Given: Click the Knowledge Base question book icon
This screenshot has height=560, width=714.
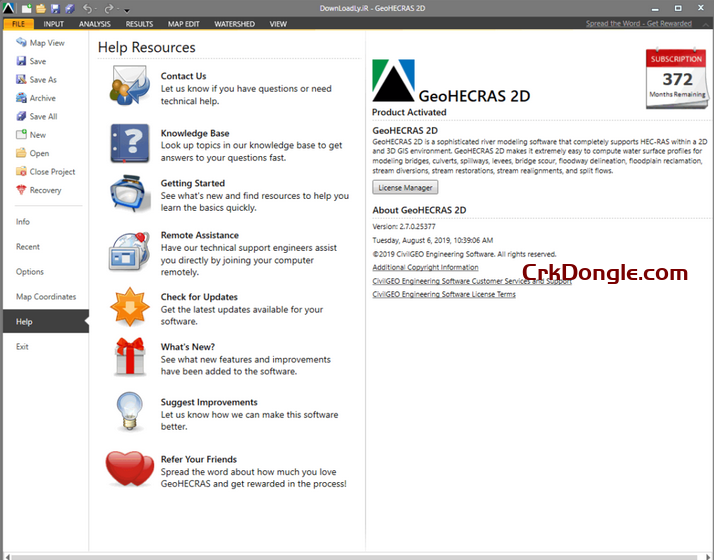Looking at the screenshot, I should [x=130, y=143].
